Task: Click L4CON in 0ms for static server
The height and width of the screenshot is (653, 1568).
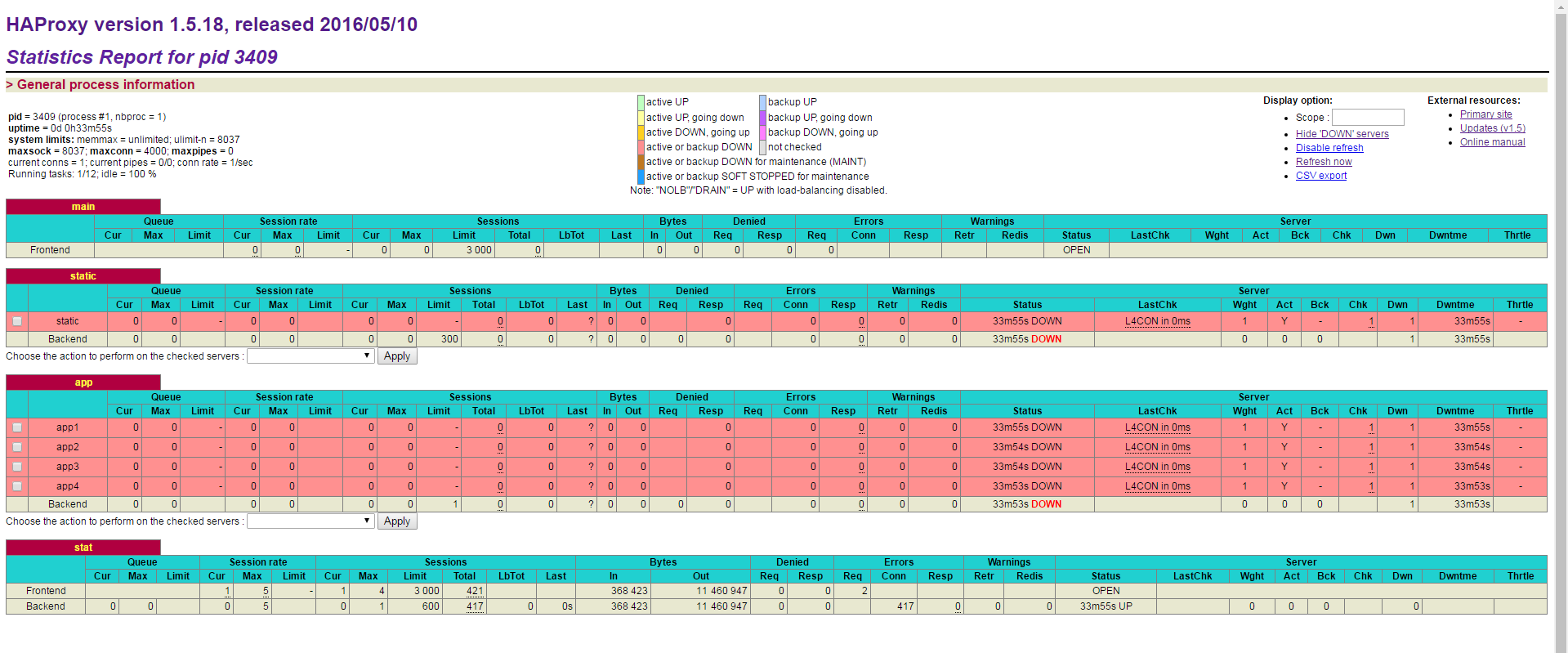Action: [x=1157, y=321]
